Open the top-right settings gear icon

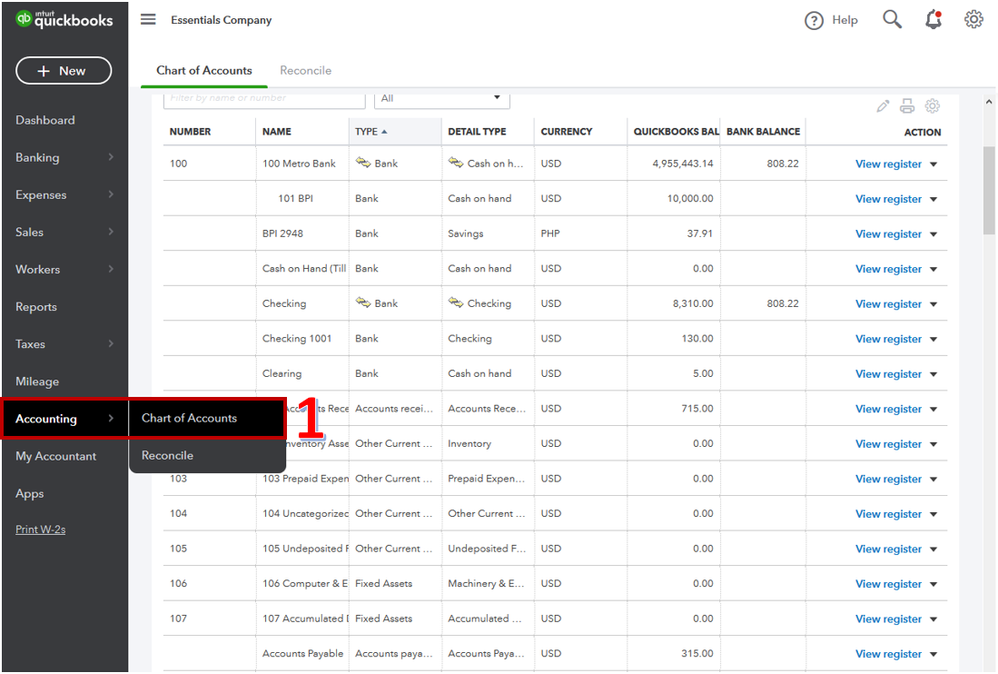click(x=973, y=20)
